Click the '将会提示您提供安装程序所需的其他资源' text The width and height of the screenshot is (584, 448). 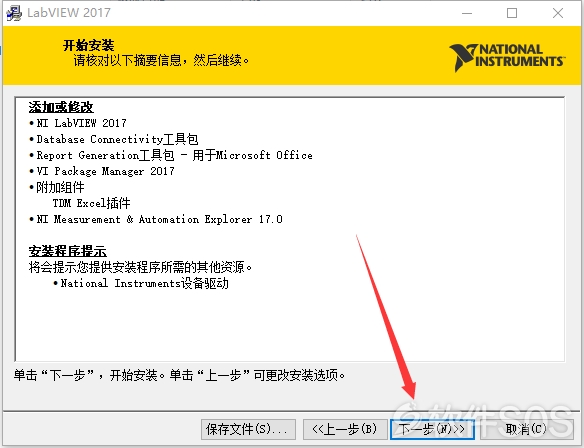[x=140, y=267]
